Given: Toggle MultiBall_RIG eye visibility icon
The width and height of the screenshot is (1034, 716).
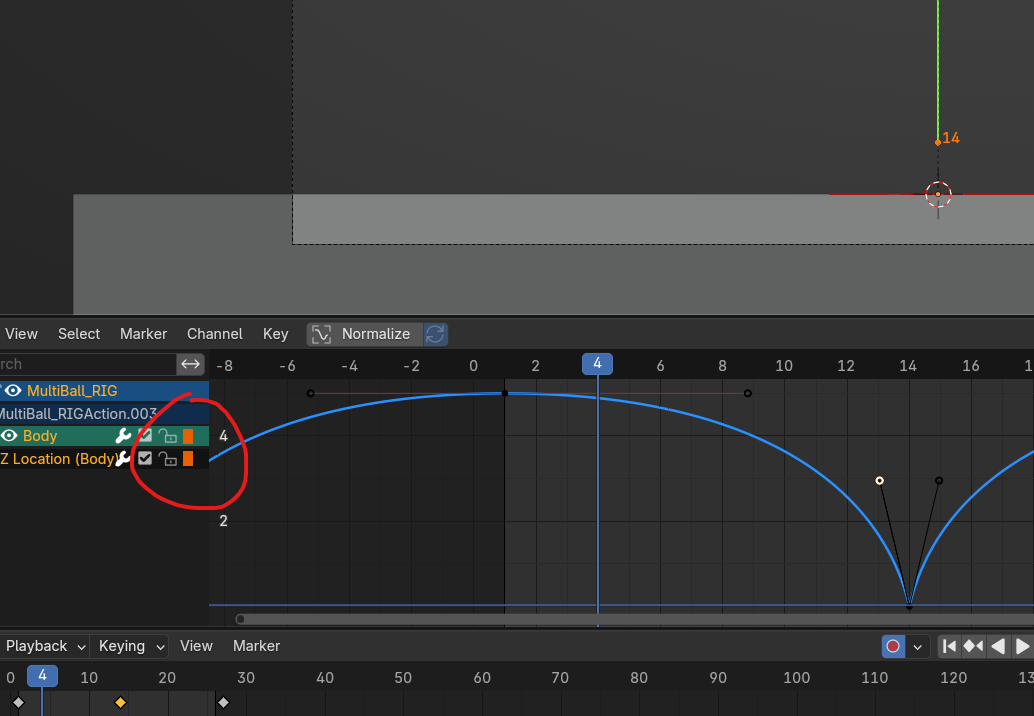Looking at the screenshot, I should point(13,390).
